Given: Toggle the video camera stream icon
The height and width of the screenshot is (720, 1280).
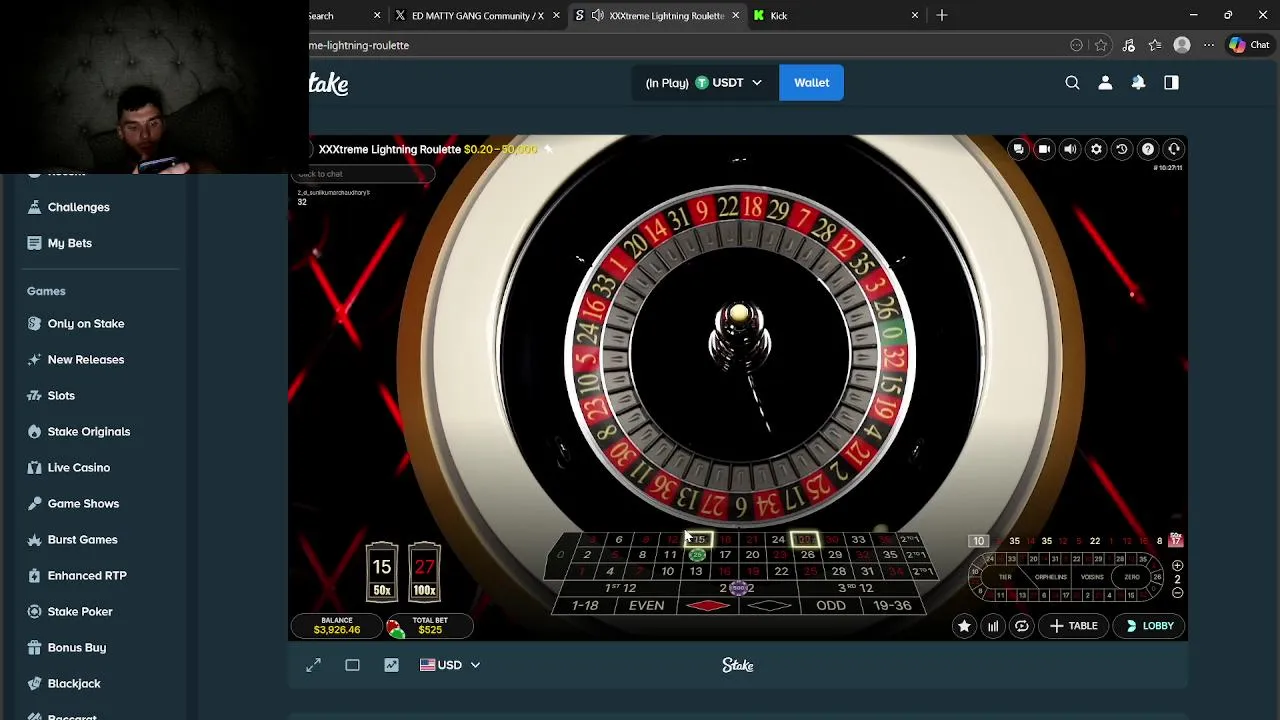Looking at the screenshot, I should click(x=1044, y=149).
